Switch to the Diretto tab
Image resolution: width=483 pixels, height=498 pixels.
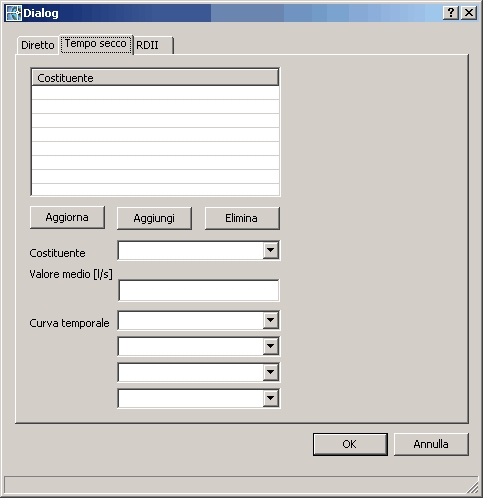click(x=38, y=45)
